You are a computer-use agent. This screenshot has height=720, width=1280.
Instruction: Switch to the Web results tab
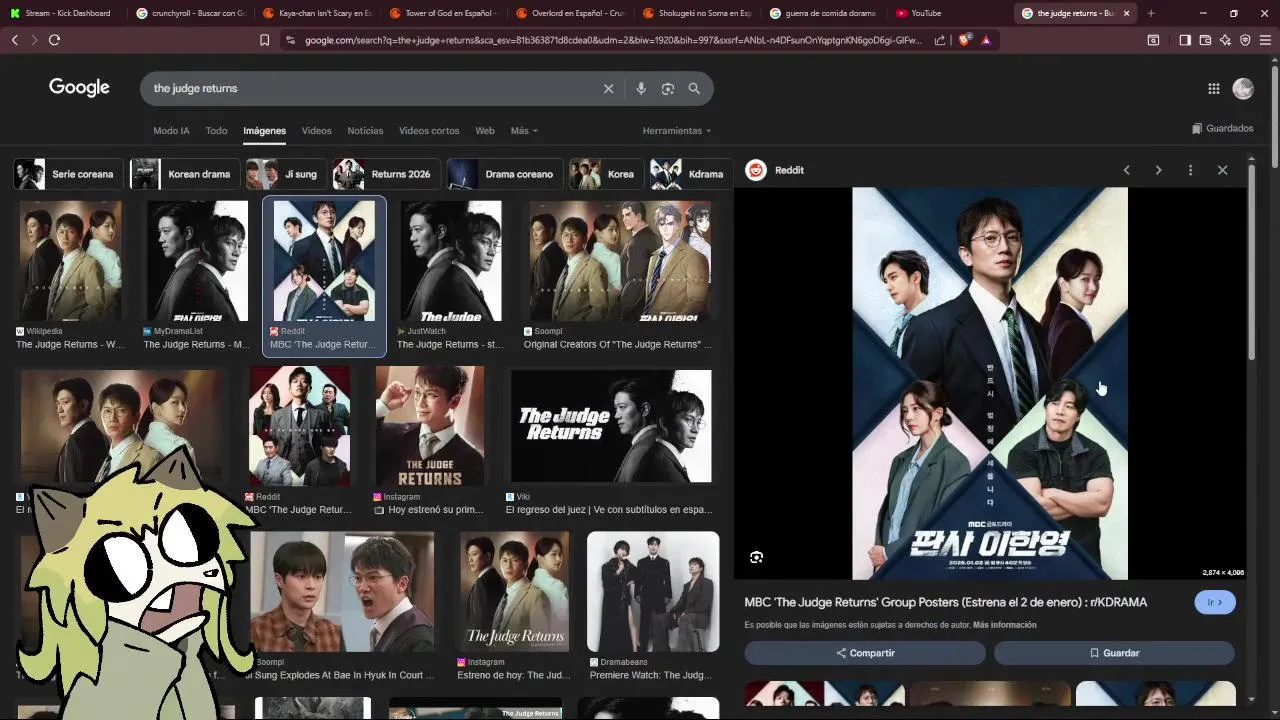tap(485, 131)
